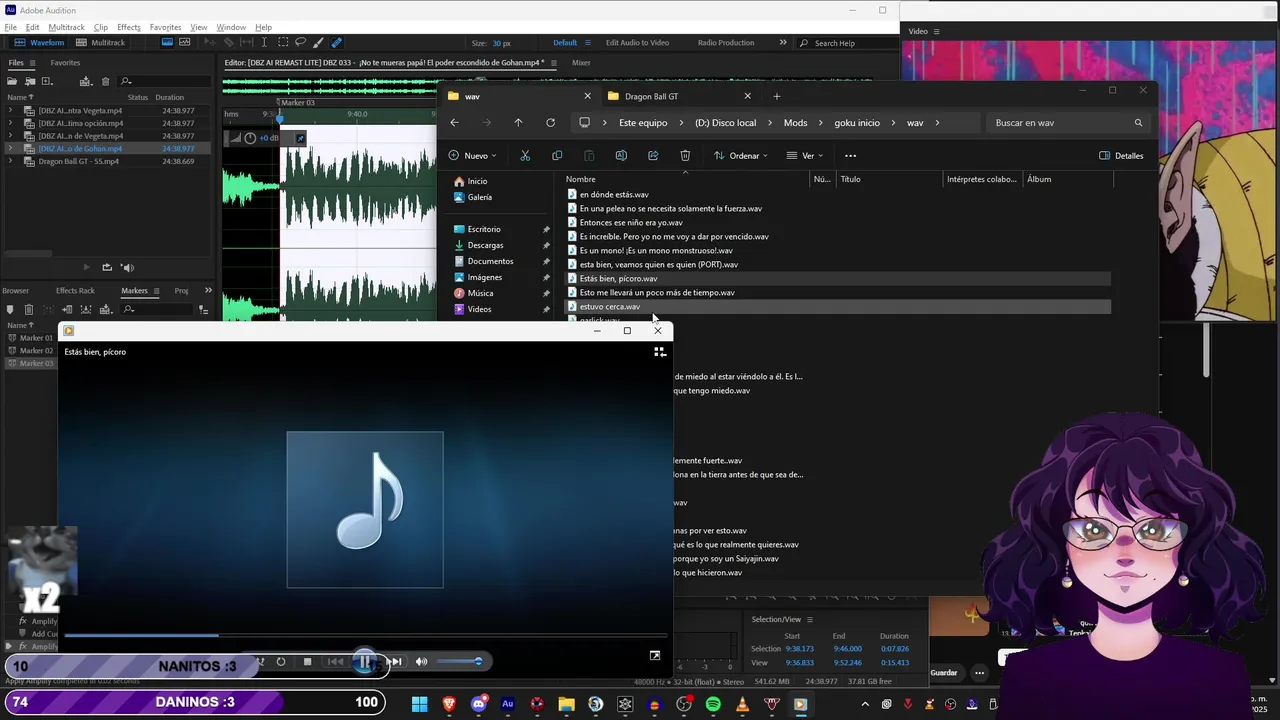Click the trash icon in Files panel
The width and height of the screenshot is (1280, 720).
105,81
